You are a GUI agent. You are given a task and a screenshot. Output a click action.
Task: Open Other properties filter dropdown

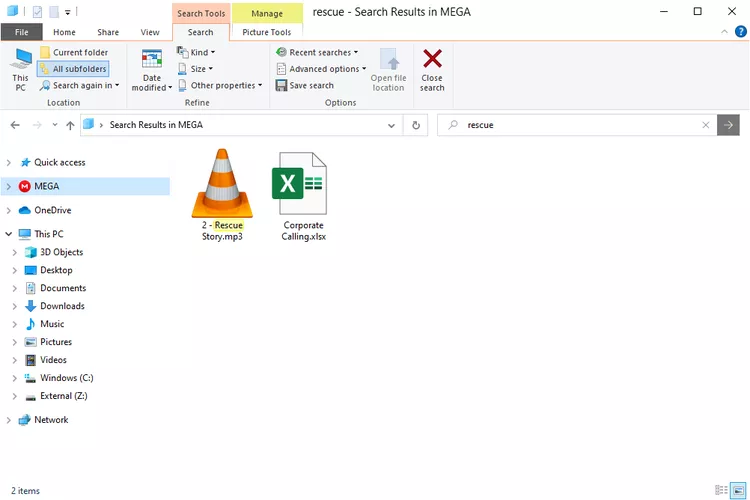(220, 85)
